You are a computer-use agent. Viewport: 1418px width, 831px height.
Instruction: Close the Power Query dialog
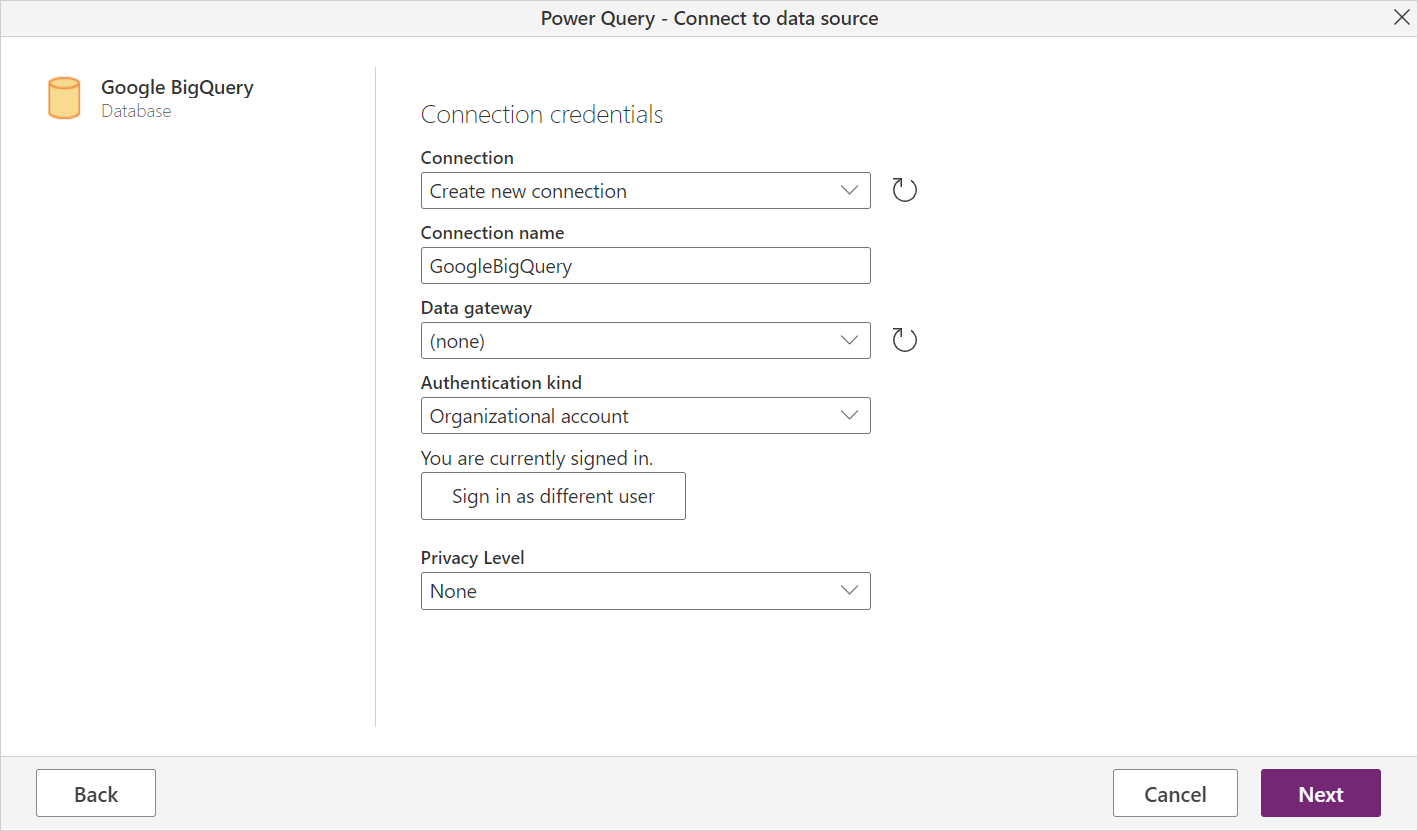point(1402,18)
